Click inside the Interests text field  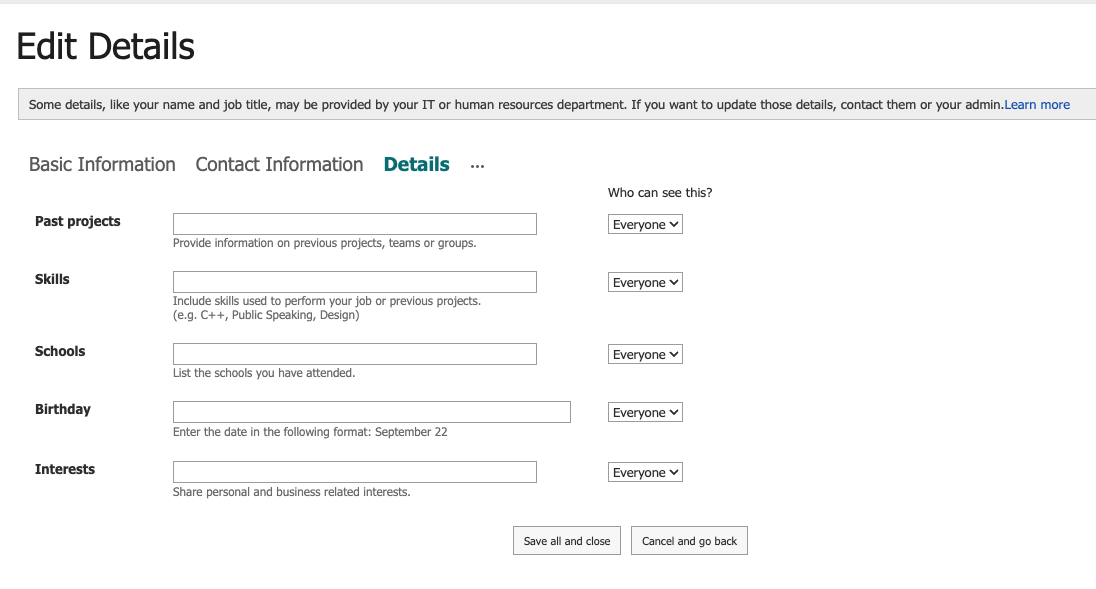[354, 471]
